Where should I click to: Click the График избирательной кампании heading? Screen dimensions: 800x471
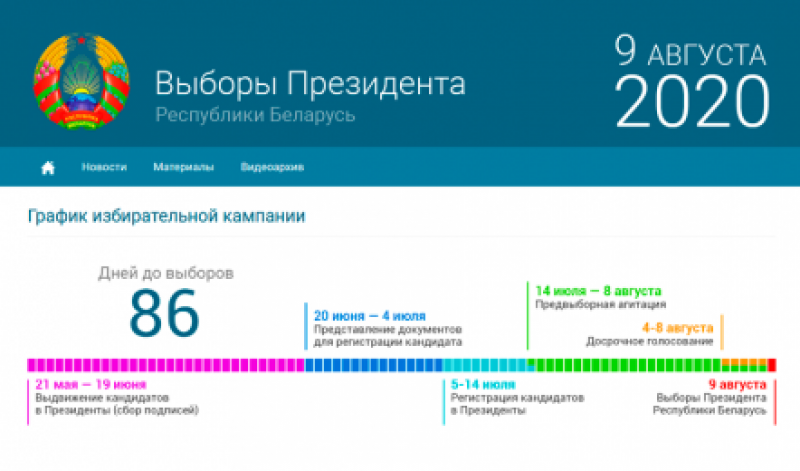(166, 216)
